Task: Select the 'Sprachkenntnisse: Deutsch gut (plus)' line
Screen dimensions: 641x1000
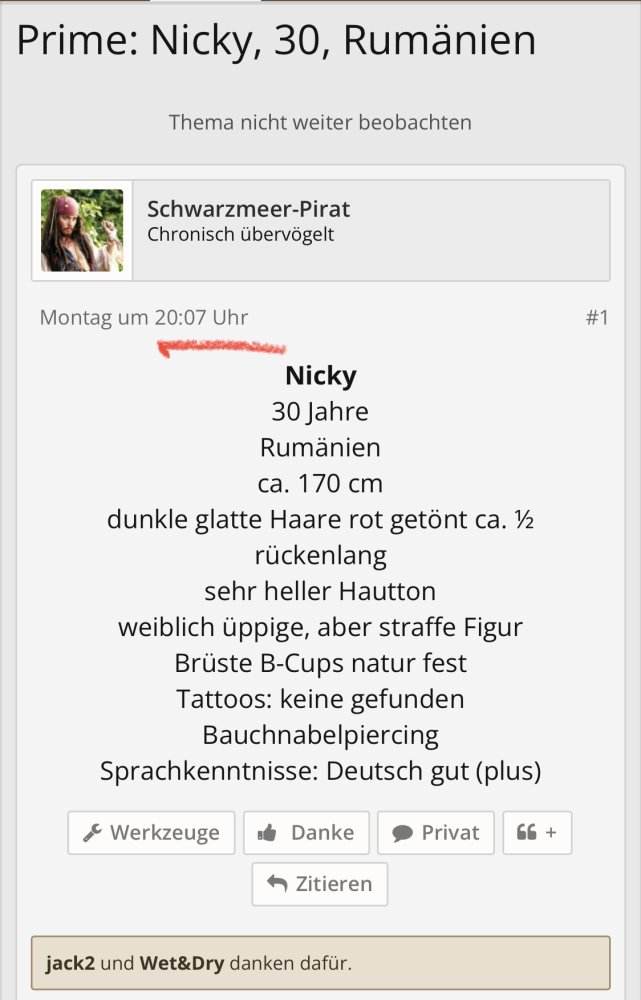Action: 320,771
